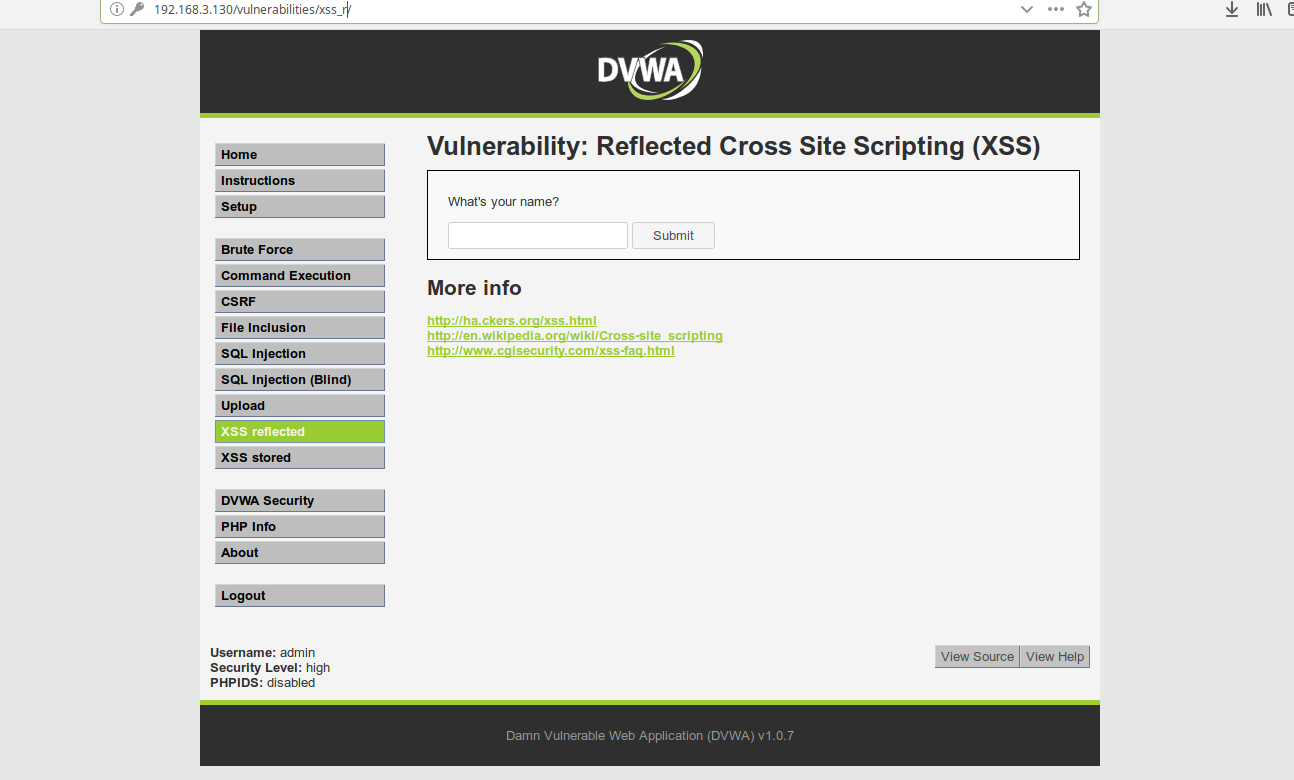Open the ha.ckers.org xss.html link
This screenshot has width=1294, height=780.
tap(512, 321)
